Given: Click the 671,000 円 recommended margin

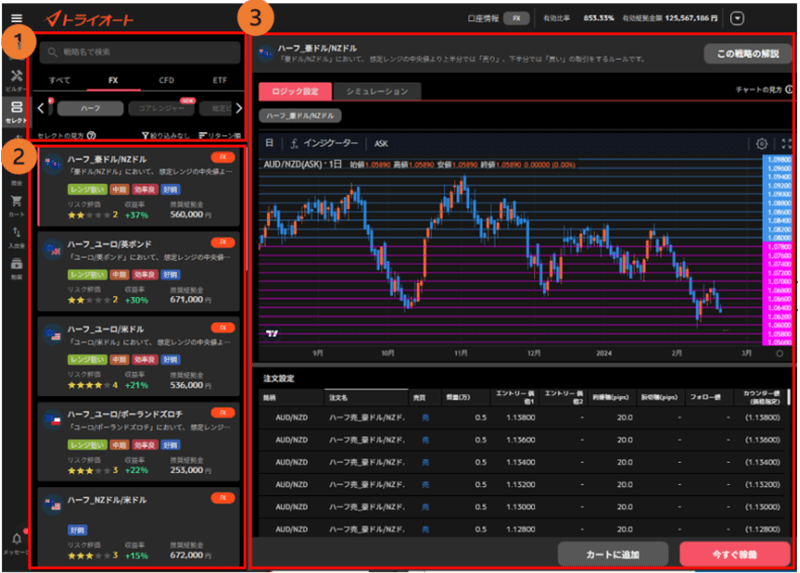Looking at the screenshot, I should pos(191,300).
